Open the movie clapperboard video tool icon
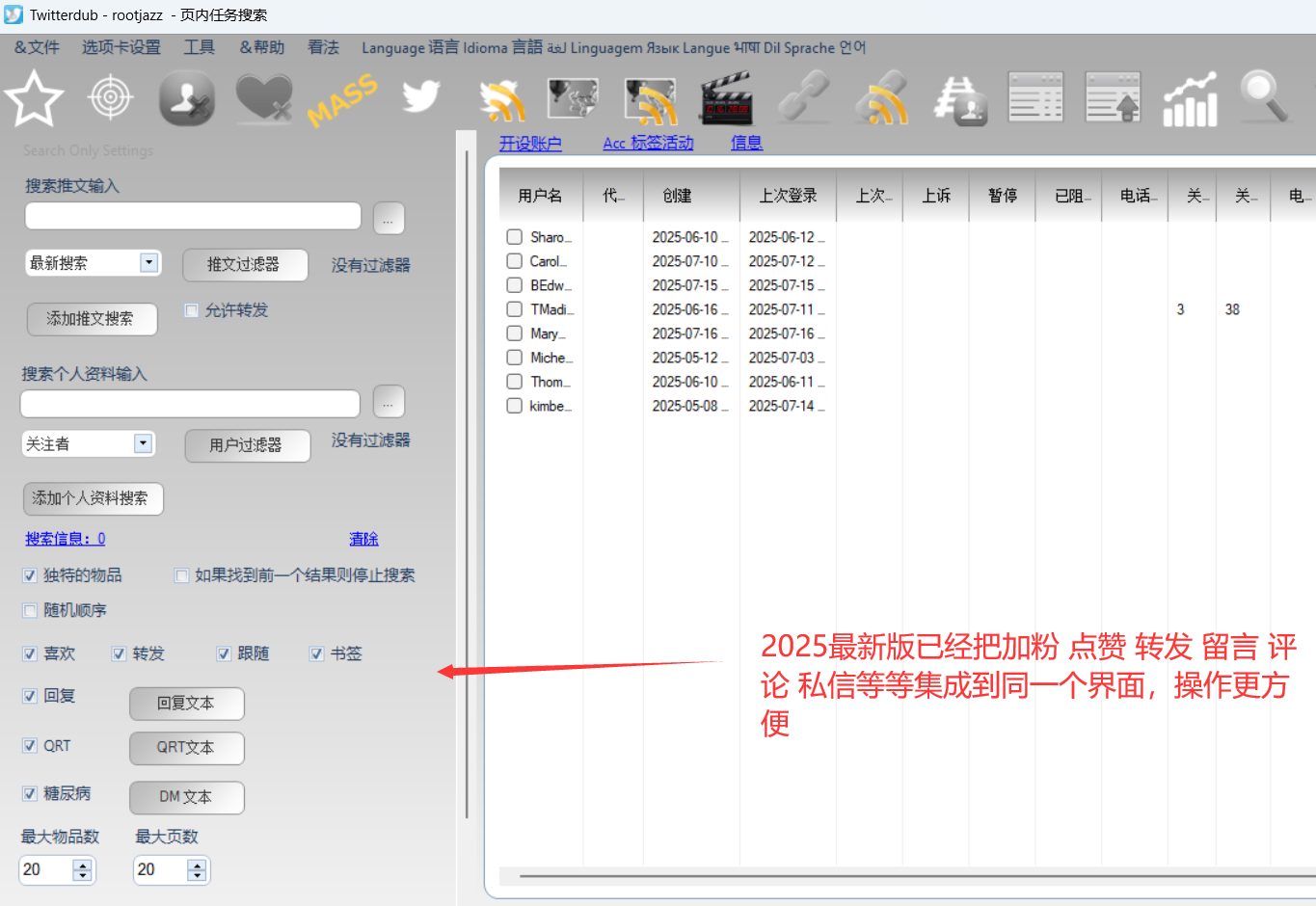Viewport: 1316px width, 906px height. (728, 97)
